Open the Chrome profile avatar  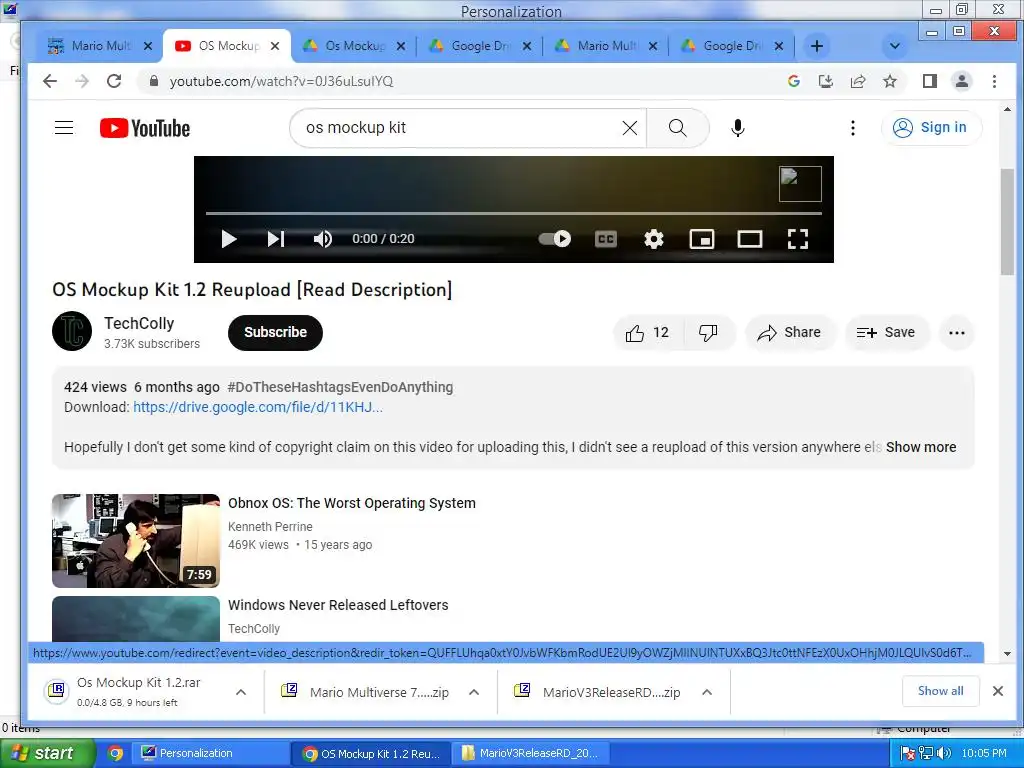point(962,81)
